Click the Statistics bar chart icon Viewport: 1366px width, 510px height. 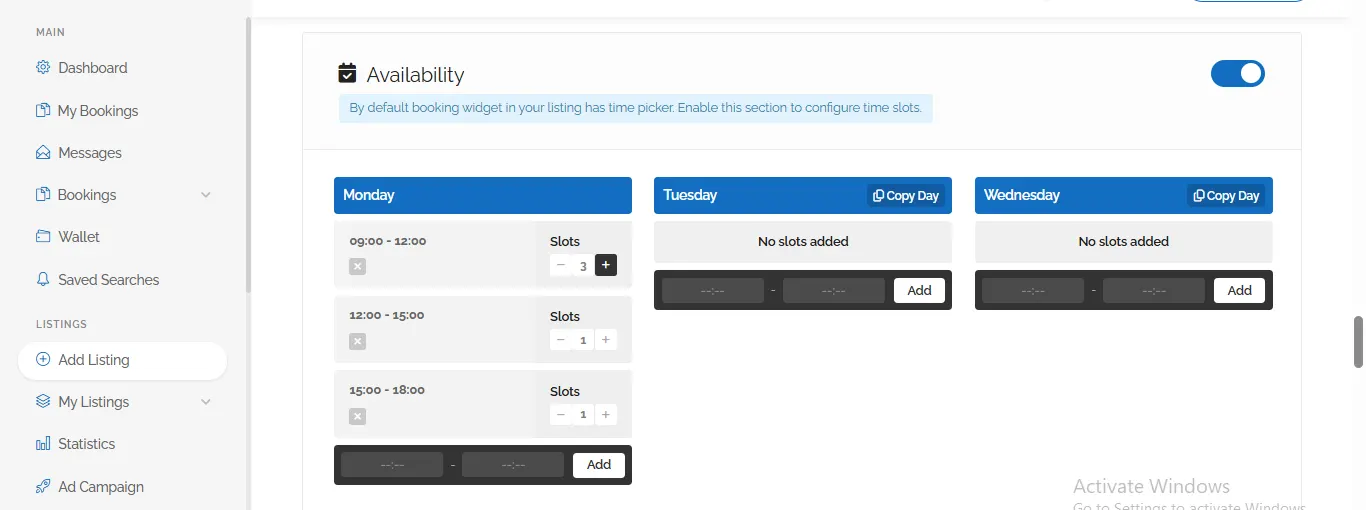43,444
